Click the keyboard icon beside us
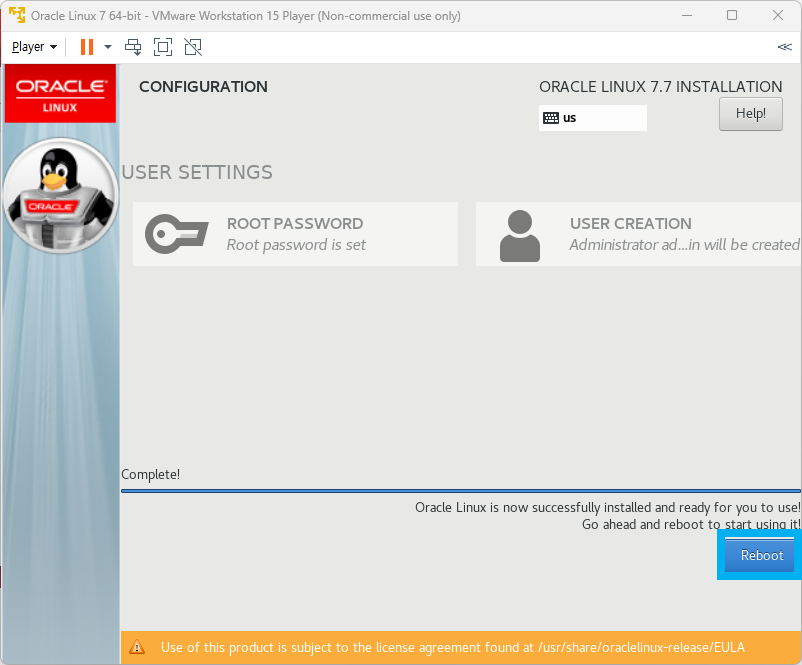This screenshot has height=665, width=802. coord(551,118)
